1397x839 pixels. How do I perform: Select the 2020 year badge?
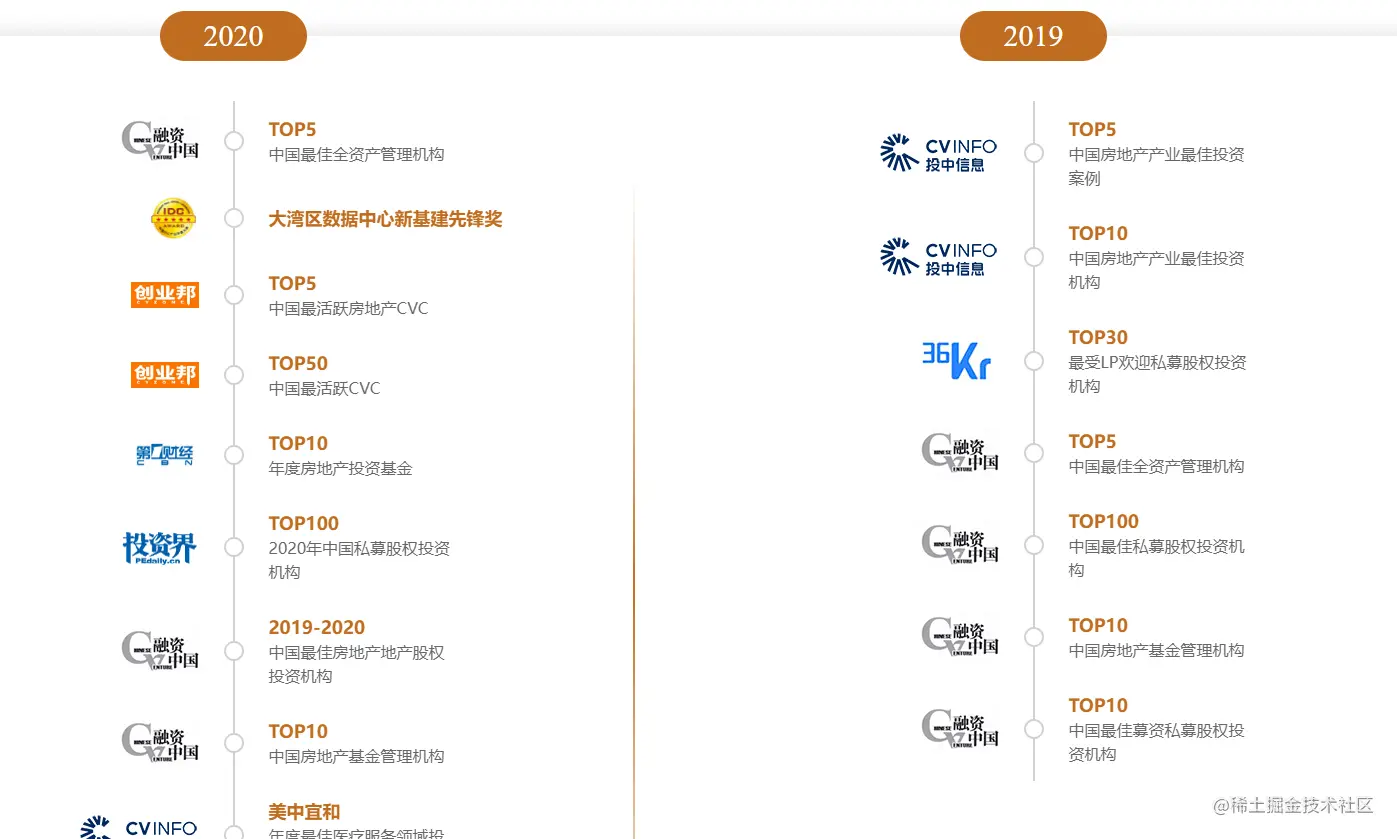coord(233,36)
